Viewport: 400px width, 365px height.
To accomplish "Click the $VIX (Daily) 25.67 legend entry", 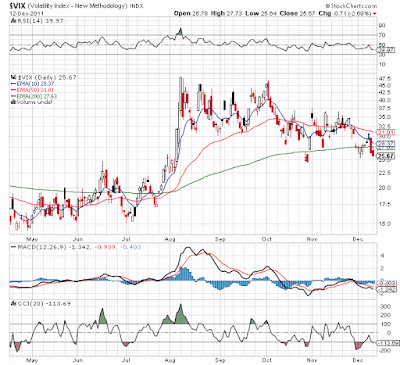I will [46, 77].
